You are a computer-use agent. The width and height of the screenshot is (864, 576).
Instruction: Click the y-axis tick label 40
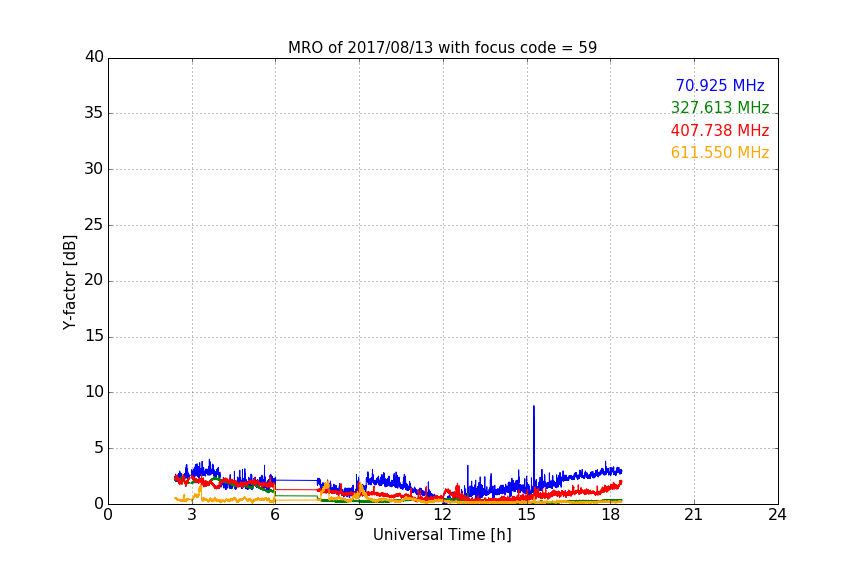click(94, 57)
